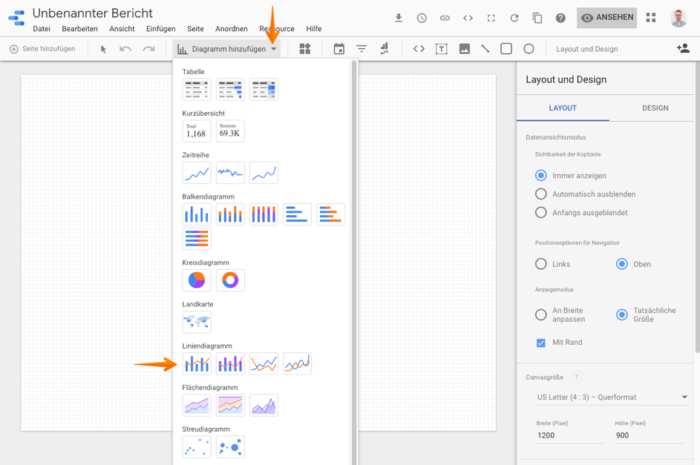Insert a filter control
Screen dimensions: 700x465
click(x=362, y=49)
